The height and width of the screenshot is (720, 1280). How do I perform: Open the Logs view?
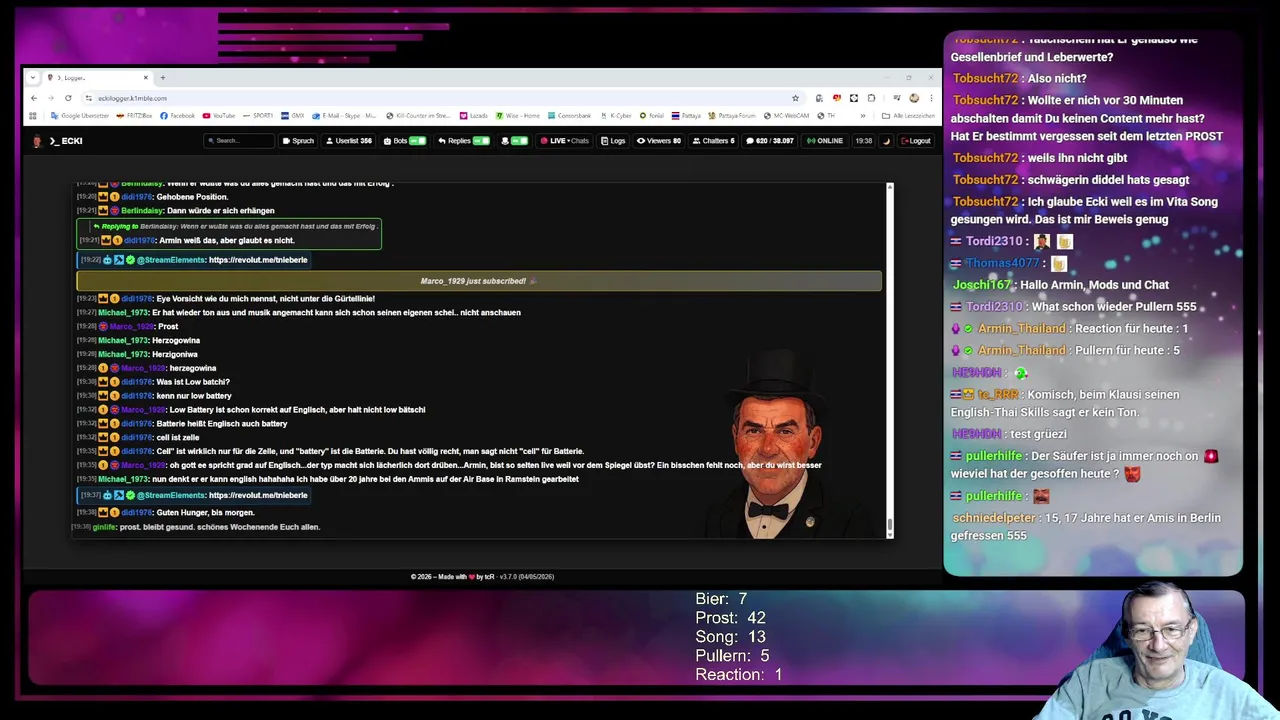[613, 141]
